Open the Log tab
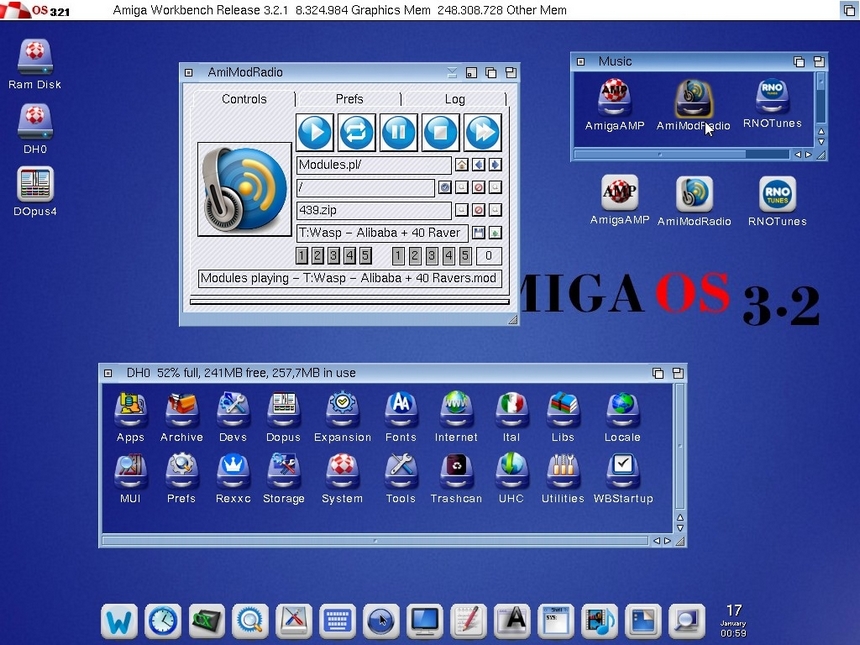Image resolution: width=860 pixels, height=645 pixels. coord(454,99)
